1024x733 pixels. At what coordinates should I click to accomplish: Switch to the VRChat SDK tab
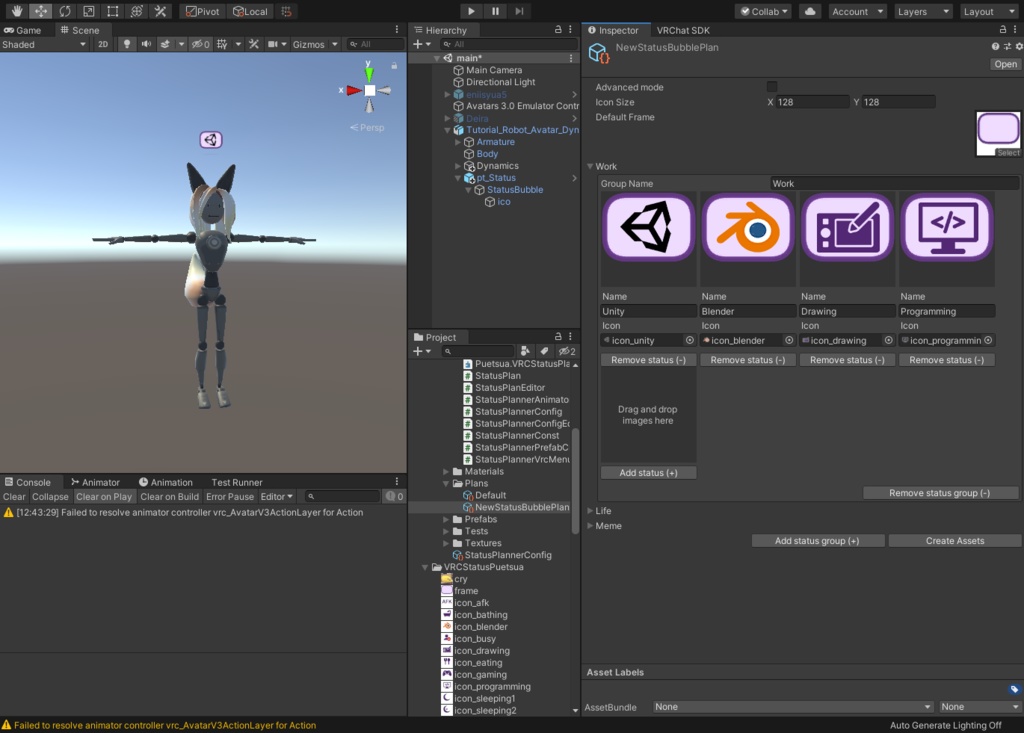[682, 30]
